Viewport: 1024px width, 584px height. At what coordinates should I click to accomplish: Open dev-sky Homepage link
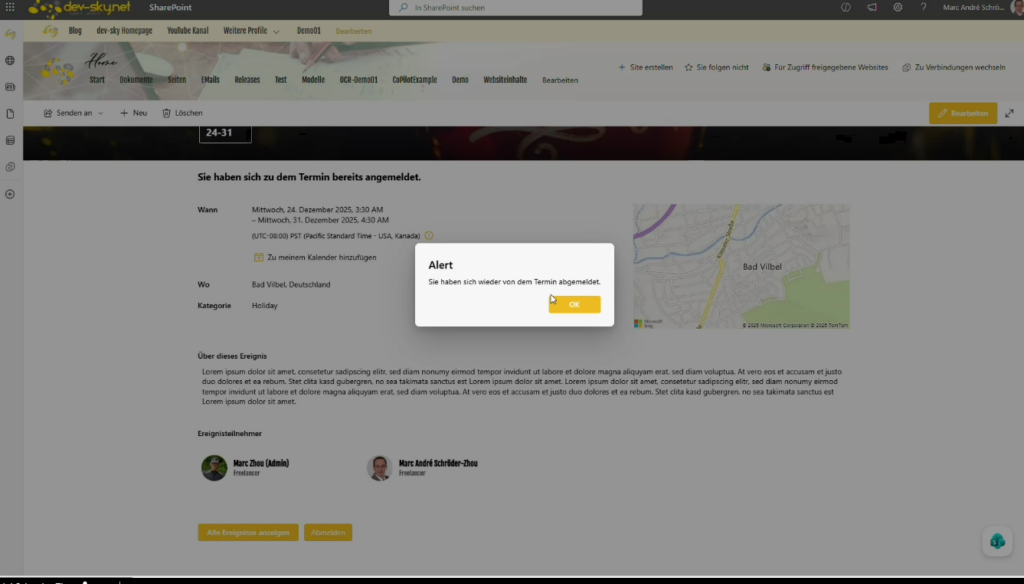124,31
